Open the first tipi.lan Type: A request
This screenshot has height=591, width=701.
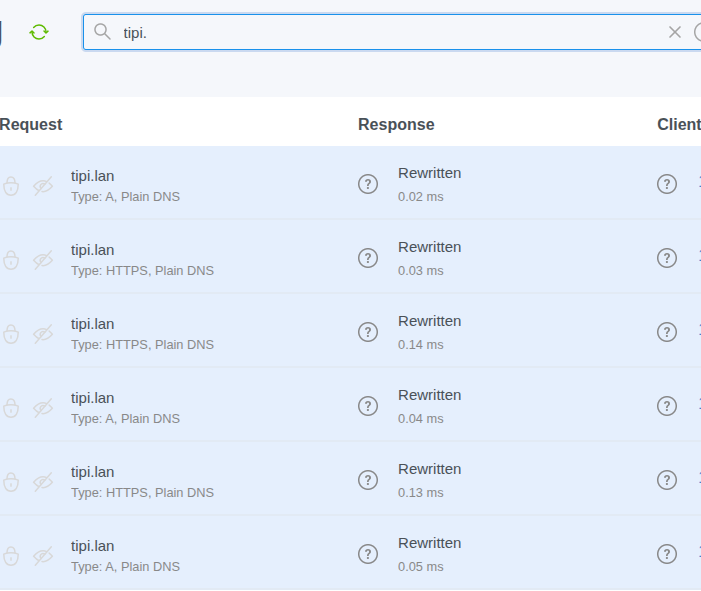[x=93, y=177]
